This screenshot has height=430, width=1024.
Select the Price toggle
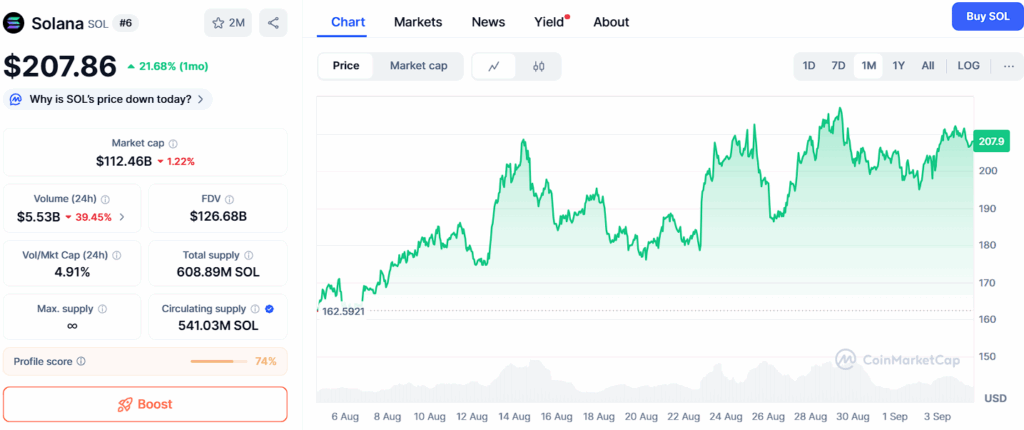pyautogui.click(x=346, y=66)
